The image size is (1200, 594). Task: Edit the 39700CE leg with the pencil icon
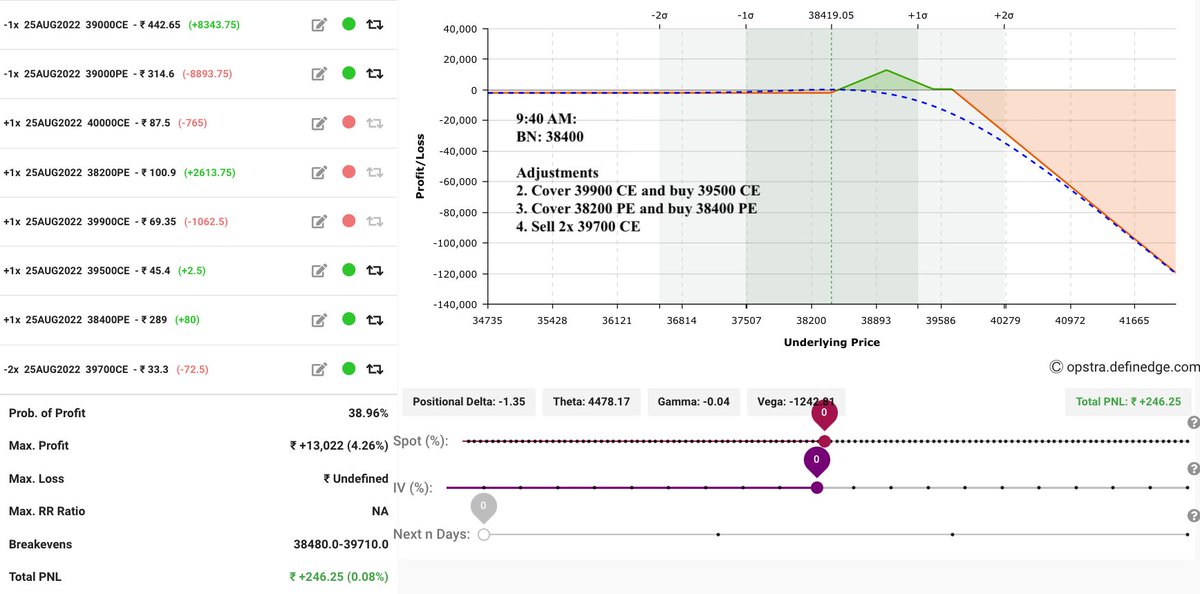coord(319,369)
